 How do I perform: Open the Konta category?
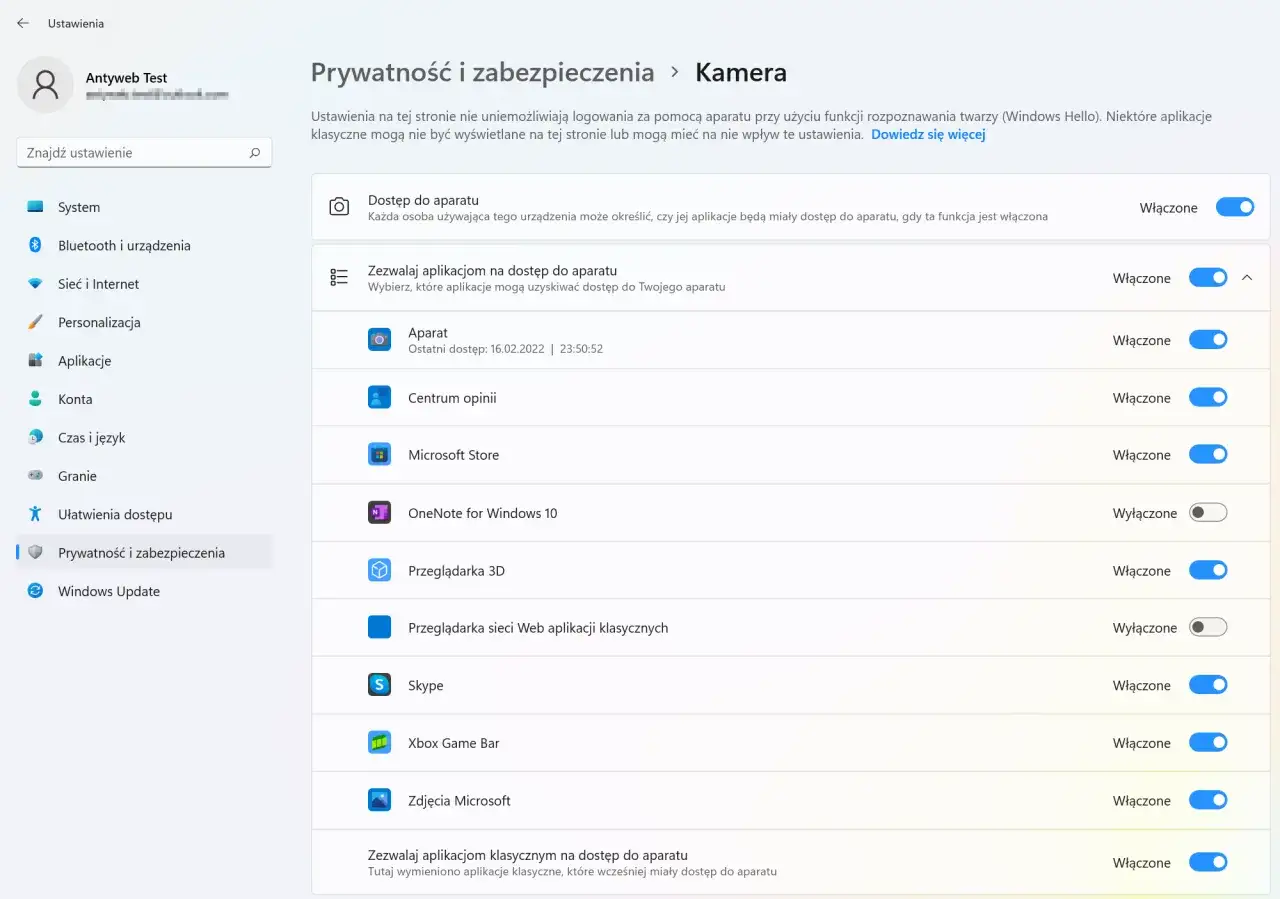[144, 399]
